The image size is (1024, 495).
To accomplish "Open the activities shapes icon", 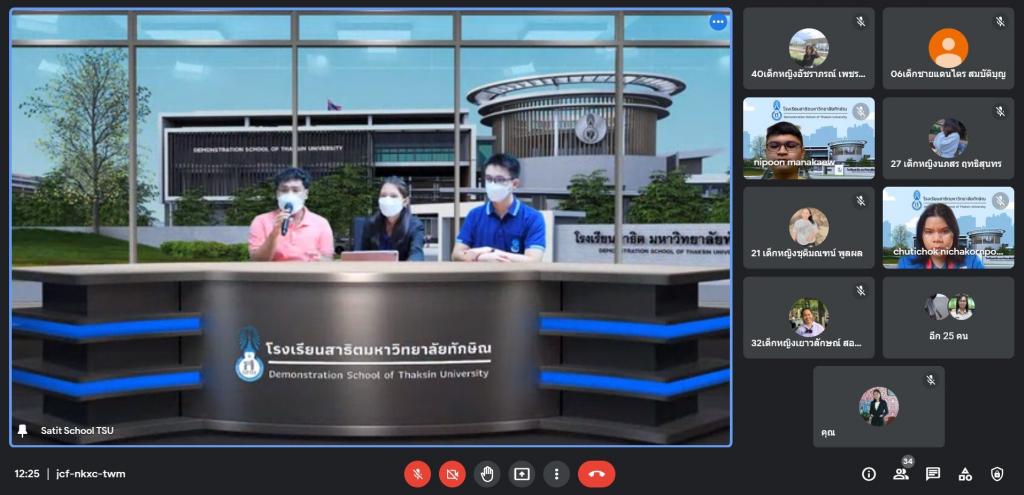I will [965, 474].
